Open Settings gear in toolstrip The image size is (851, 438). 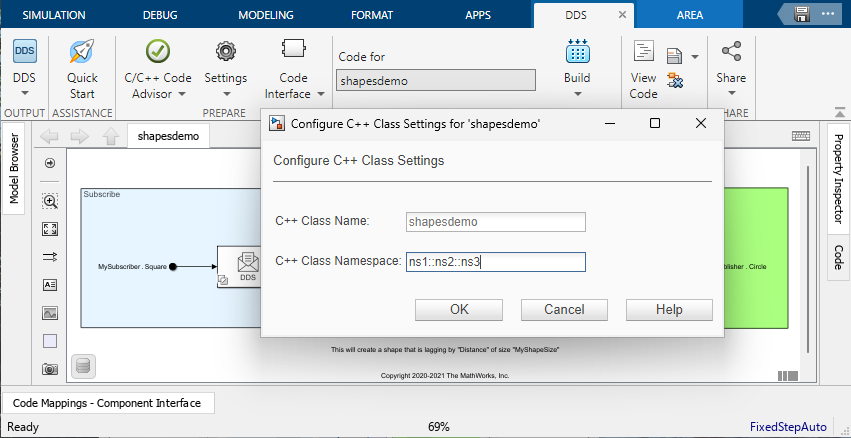coord(225,51)
